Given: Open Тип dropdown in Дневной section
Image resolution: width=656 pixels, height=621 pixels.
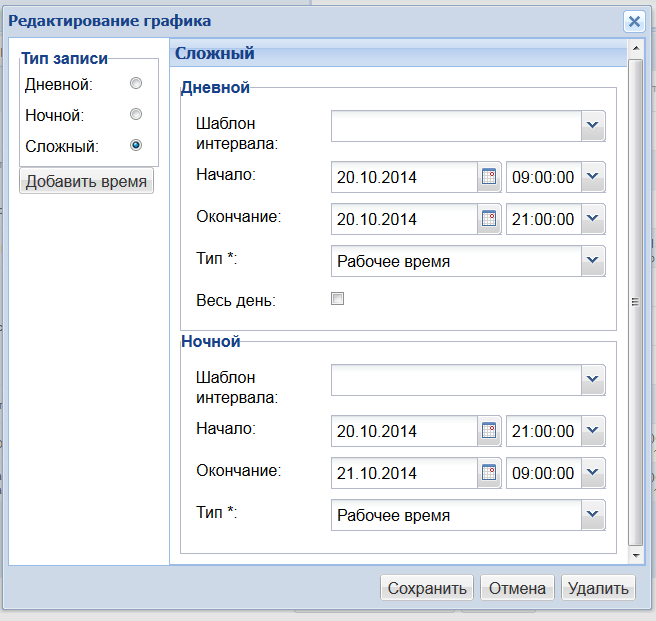Looking at the screenshot, I should coord(593,261).
